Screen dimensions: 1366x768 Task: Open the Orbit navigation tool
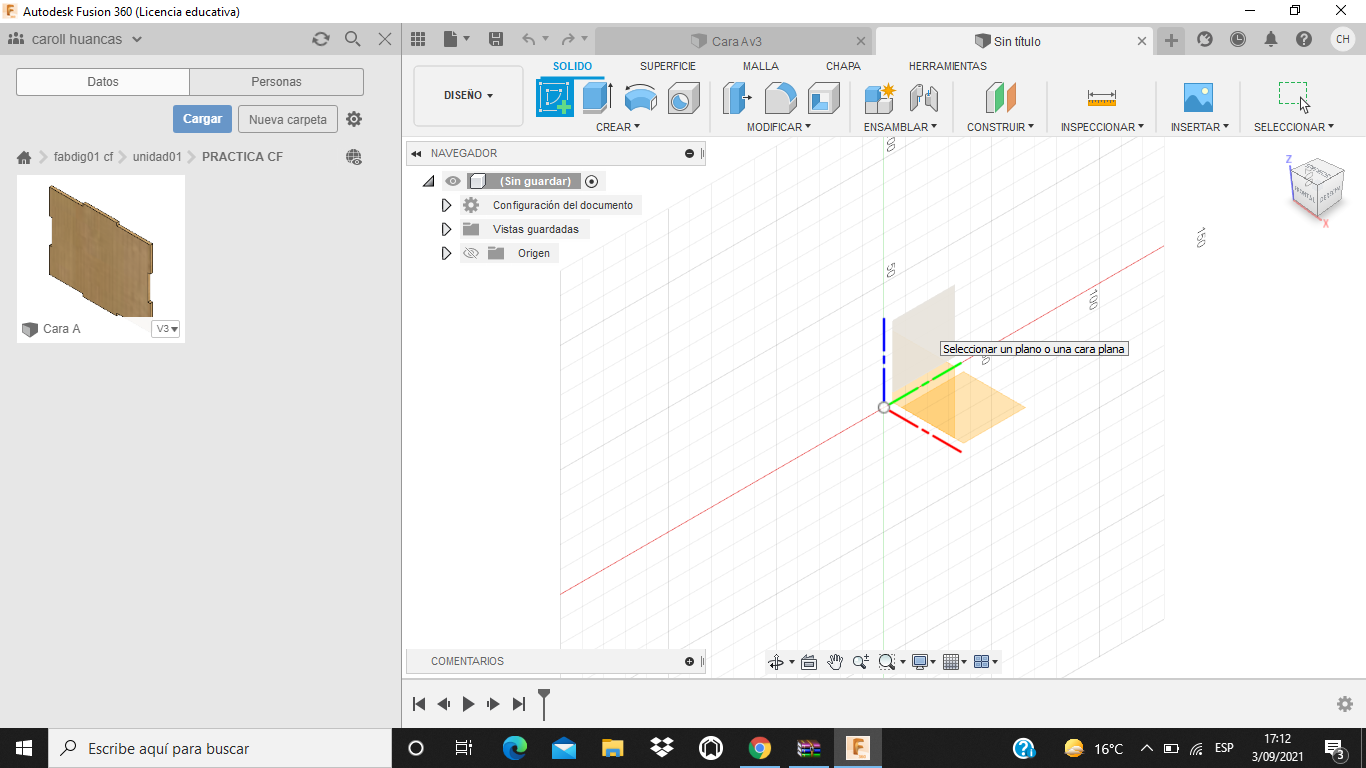[x=776, y=662]
